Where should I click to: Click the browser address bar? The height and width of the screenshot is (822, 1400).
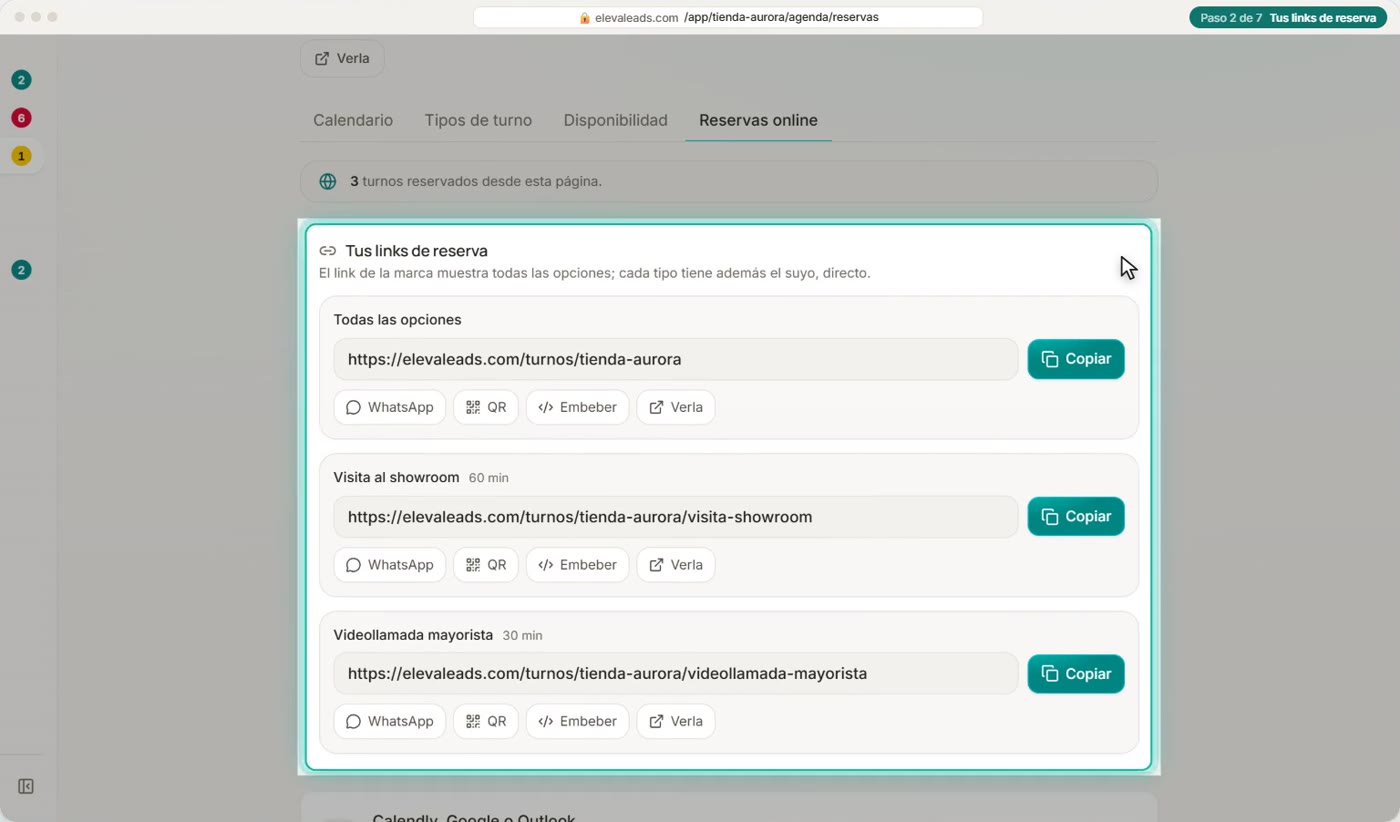728,17
